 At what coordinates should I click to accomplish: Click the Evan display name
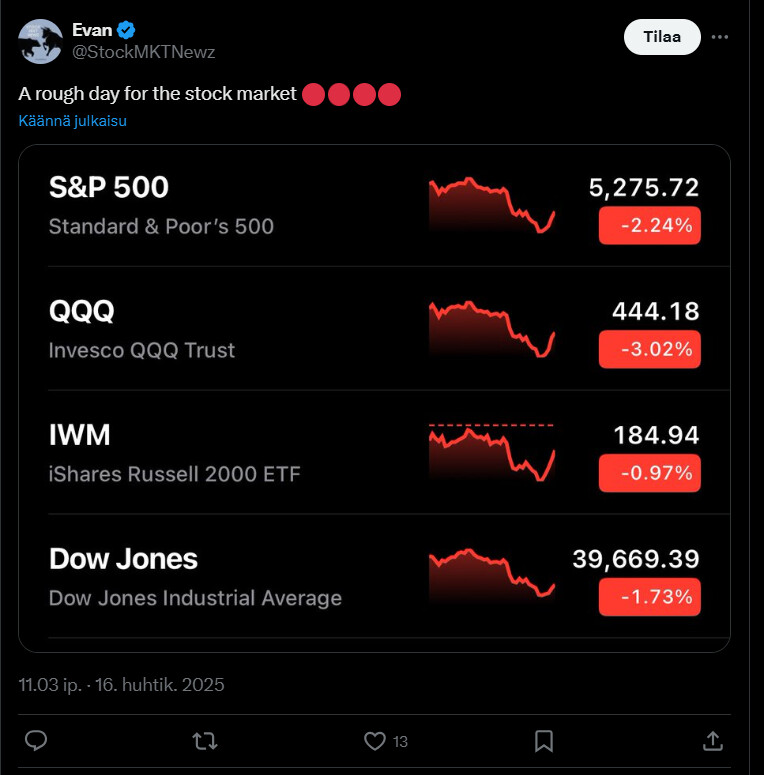92,31
